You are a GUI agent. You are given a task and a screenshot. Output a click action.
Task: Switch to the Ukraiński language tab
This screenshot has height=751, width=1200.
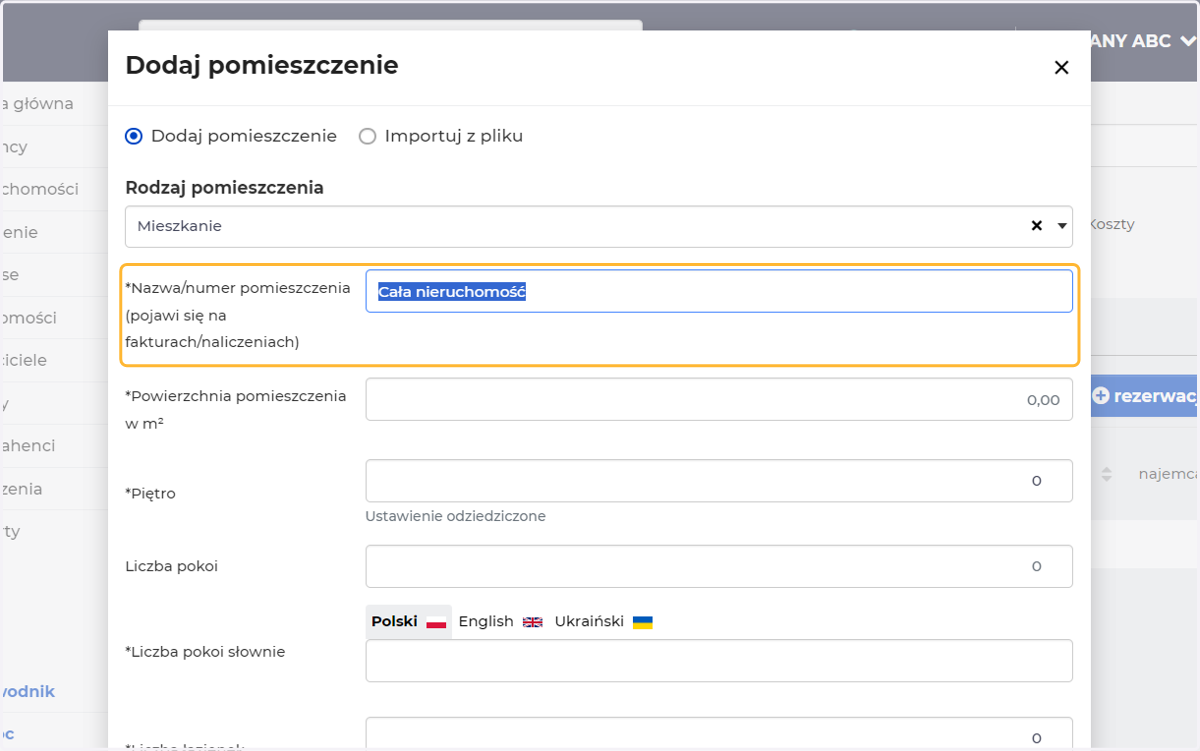(x=603, y=622)
